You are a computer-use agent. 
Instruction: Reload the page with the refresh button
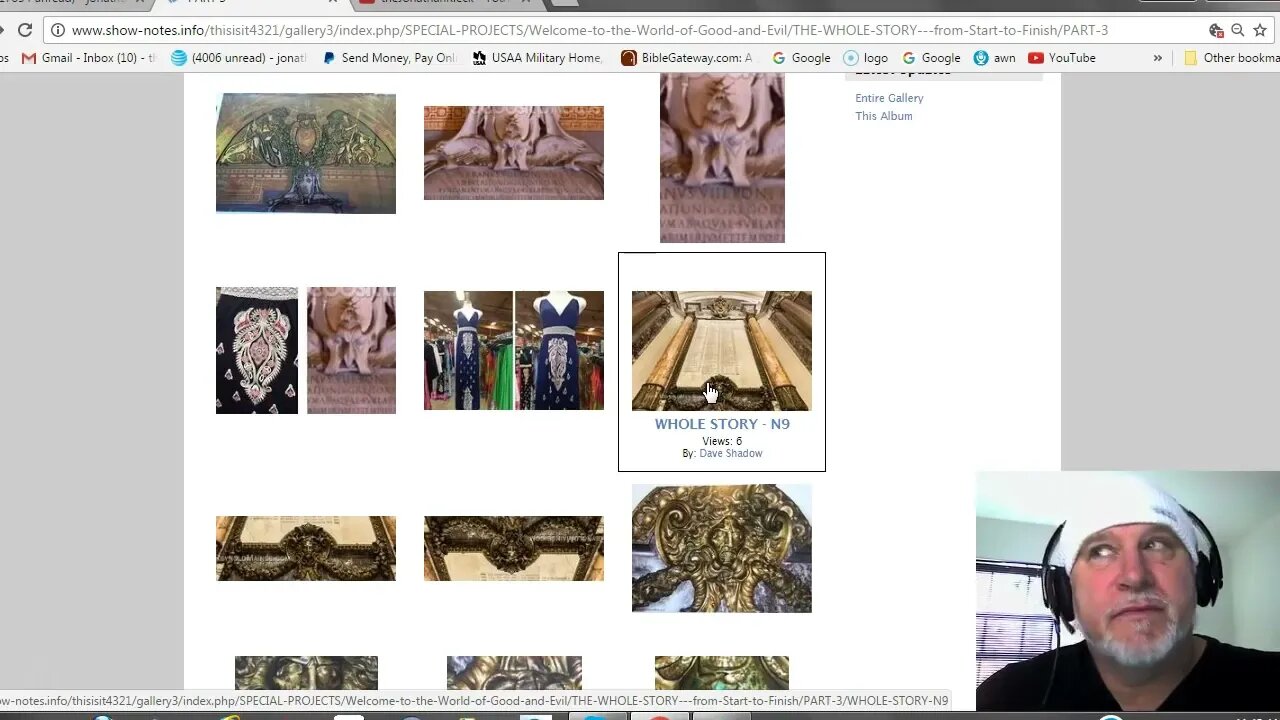pyautogui.click(x=25, y=30)
